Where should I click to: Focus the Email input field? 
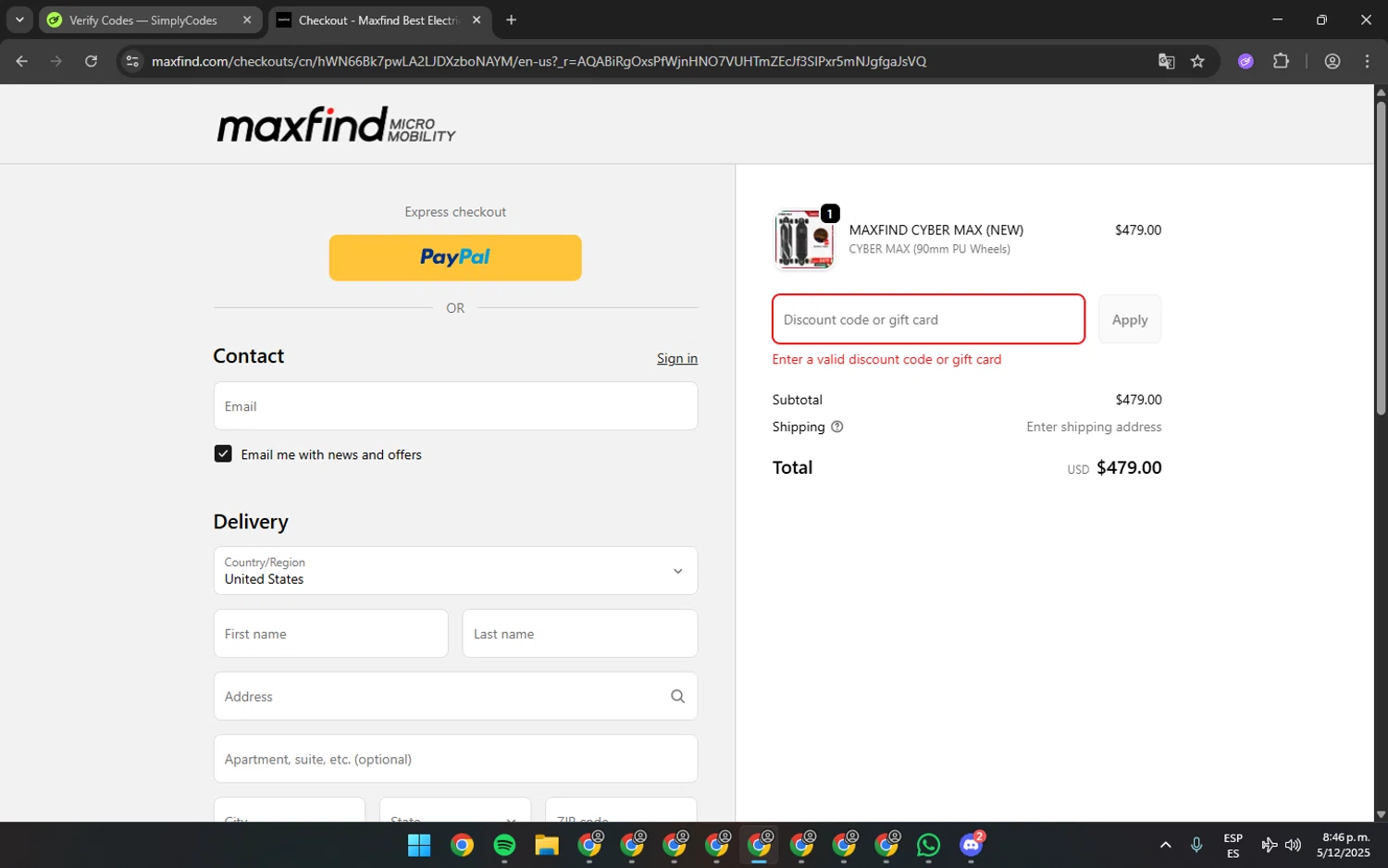pyautogui.click(x=455, y=406)
